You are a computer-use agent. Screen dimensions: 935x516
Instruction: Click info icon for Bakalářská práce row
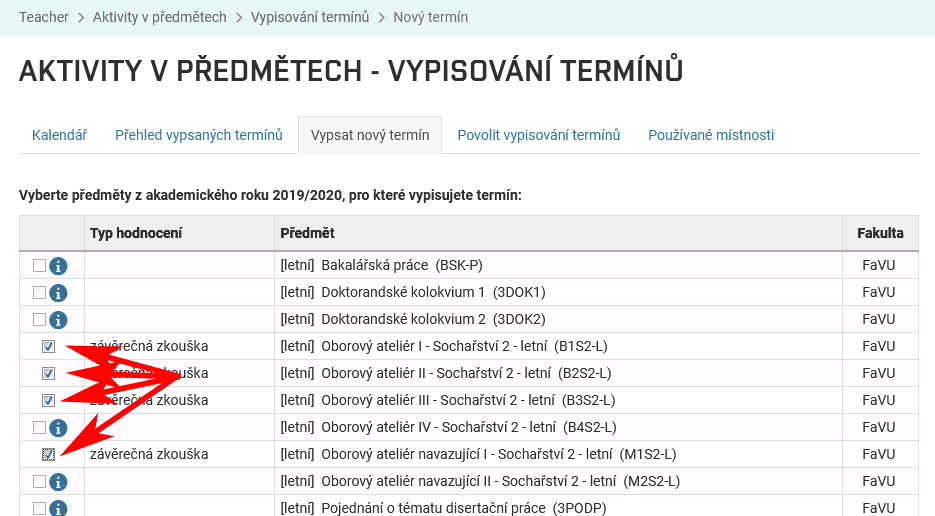click(58, 266)
